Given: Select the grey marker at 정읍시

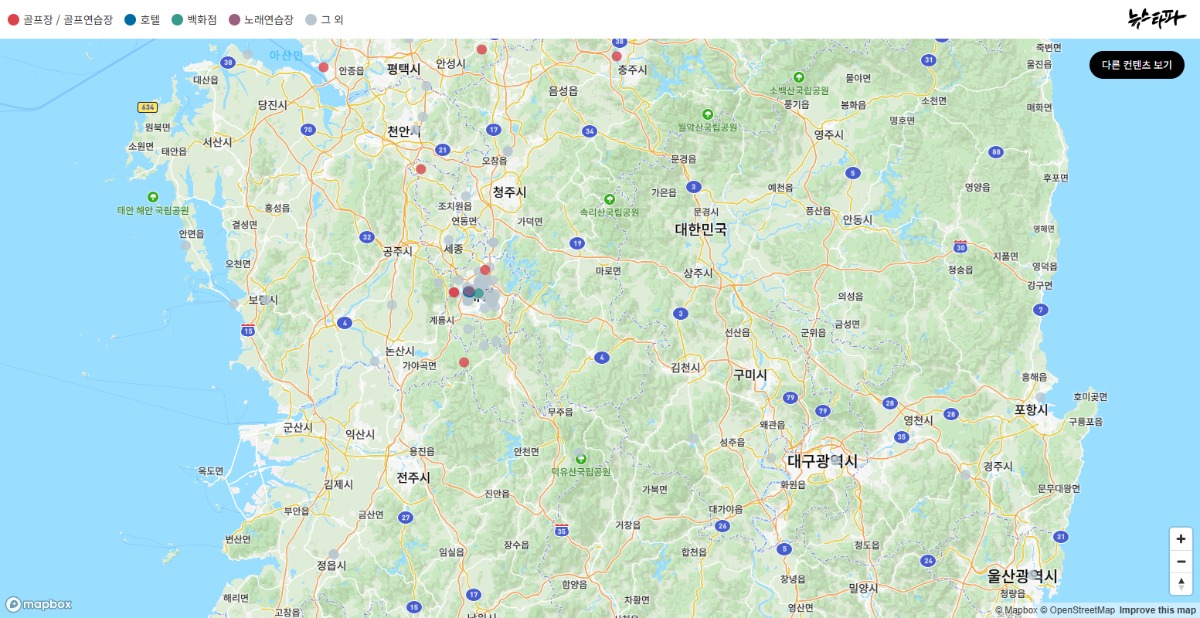Looking at the screenshot, I should pyautogui.click(x=333, y=554).
